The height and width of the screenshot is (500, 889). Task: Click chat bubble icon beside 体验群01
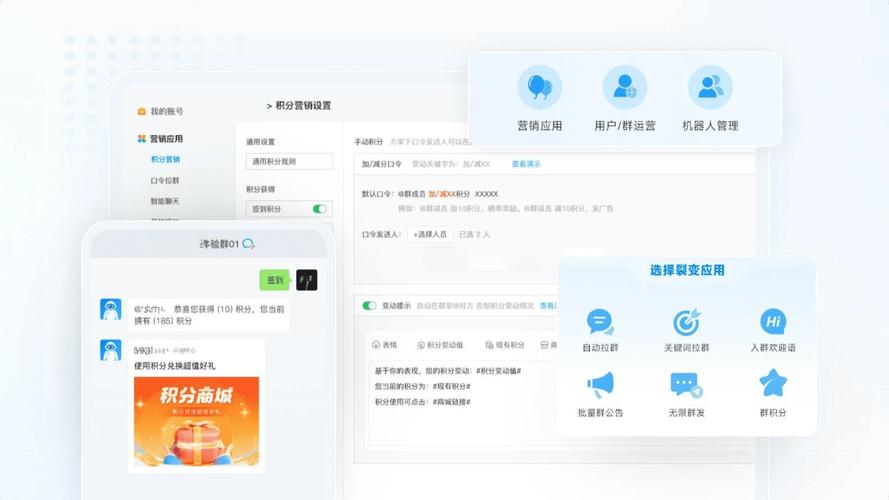point(248,244)
